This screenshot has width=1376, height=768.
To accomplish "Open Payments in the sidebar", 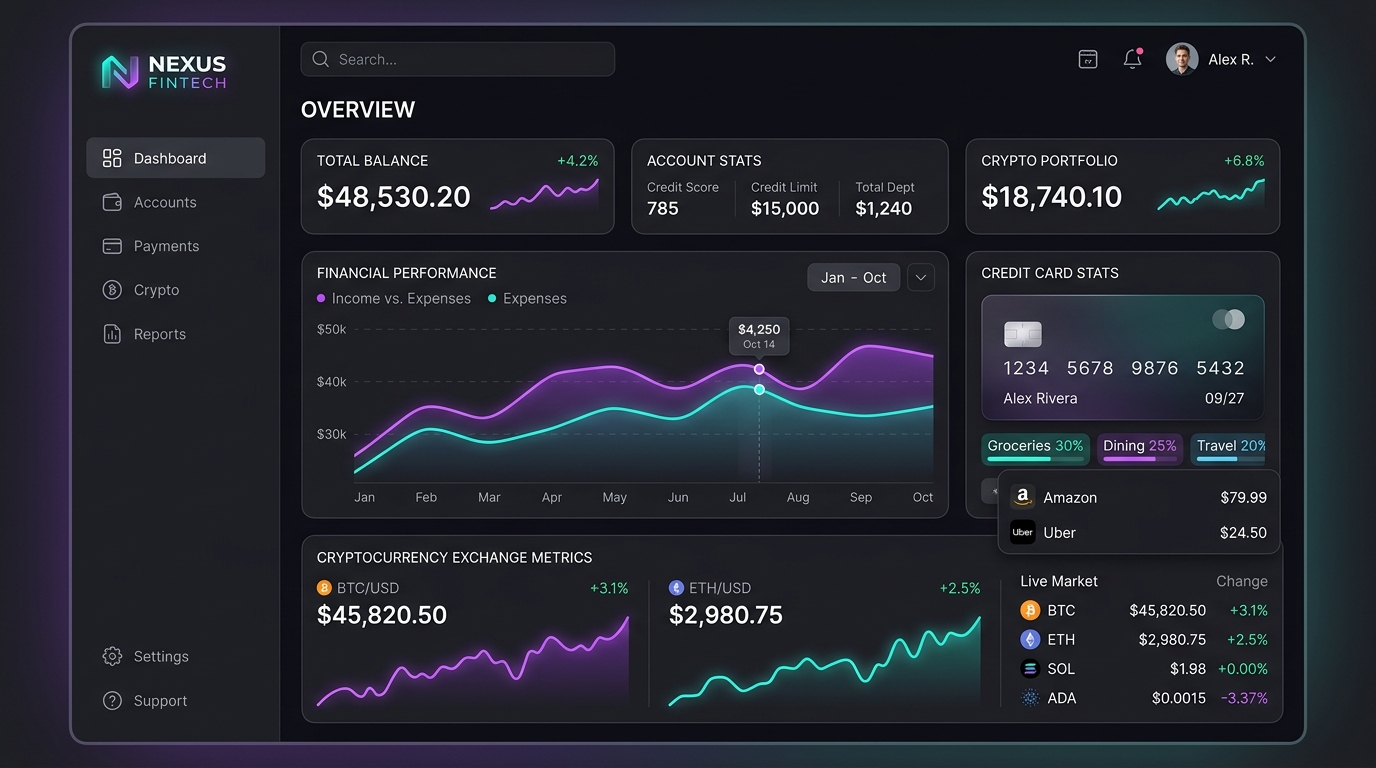I will tap(176, 246).
